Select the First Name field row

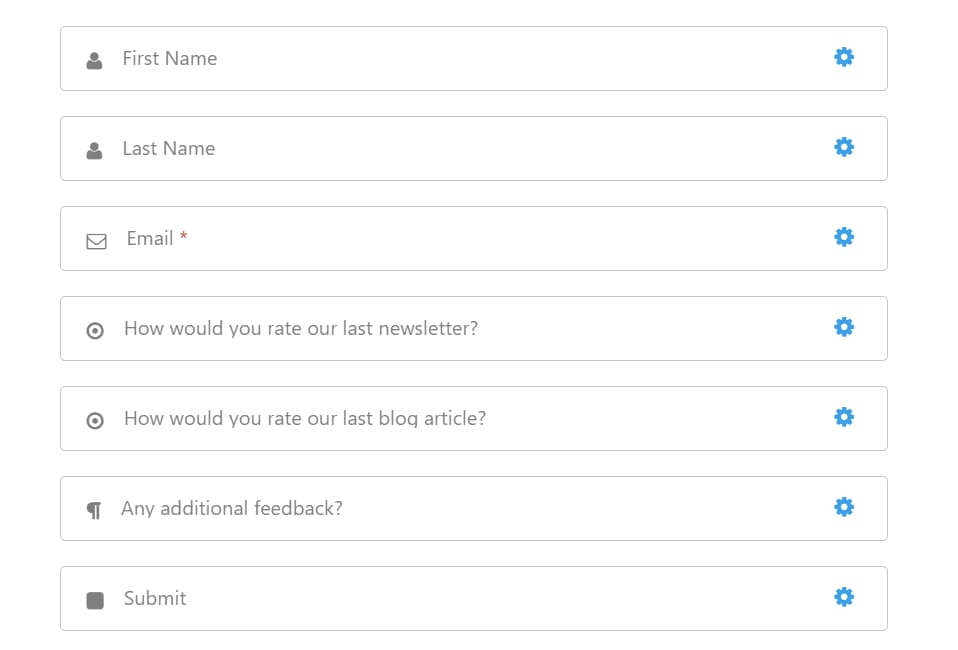474,59
